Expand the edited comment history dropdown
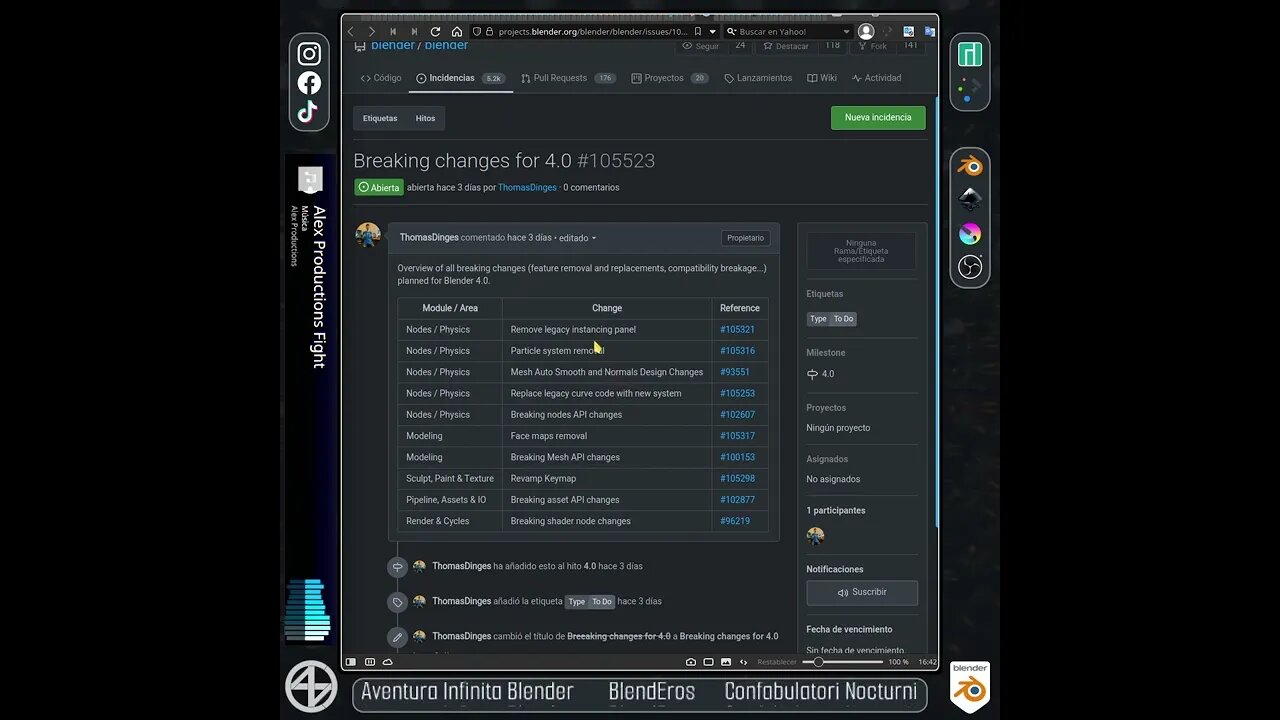1280x720 pixels. pos(577,238)
